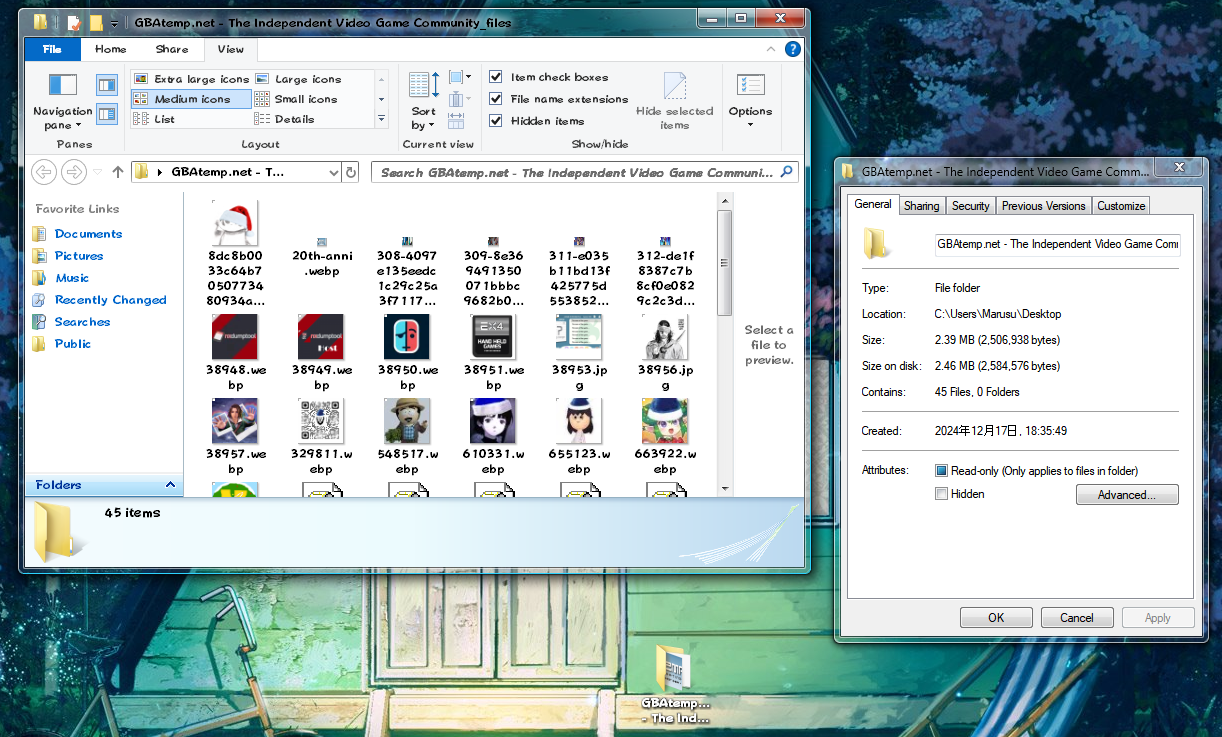Expand the Layout gallery more arrow
This screenshot has width=1222, height=737.
[x=381, y=119]
